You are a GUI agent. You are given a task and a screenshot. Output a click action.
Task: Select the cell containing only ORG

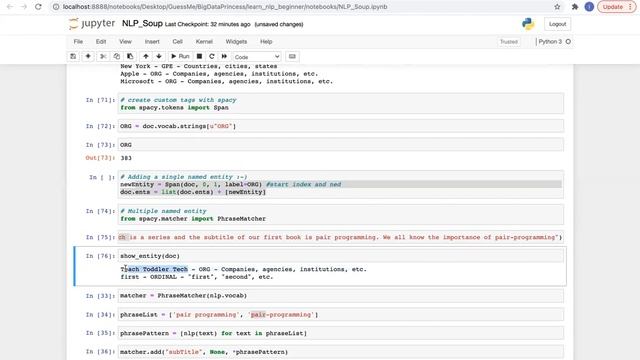pyautogui.click(x=341, y=145)
